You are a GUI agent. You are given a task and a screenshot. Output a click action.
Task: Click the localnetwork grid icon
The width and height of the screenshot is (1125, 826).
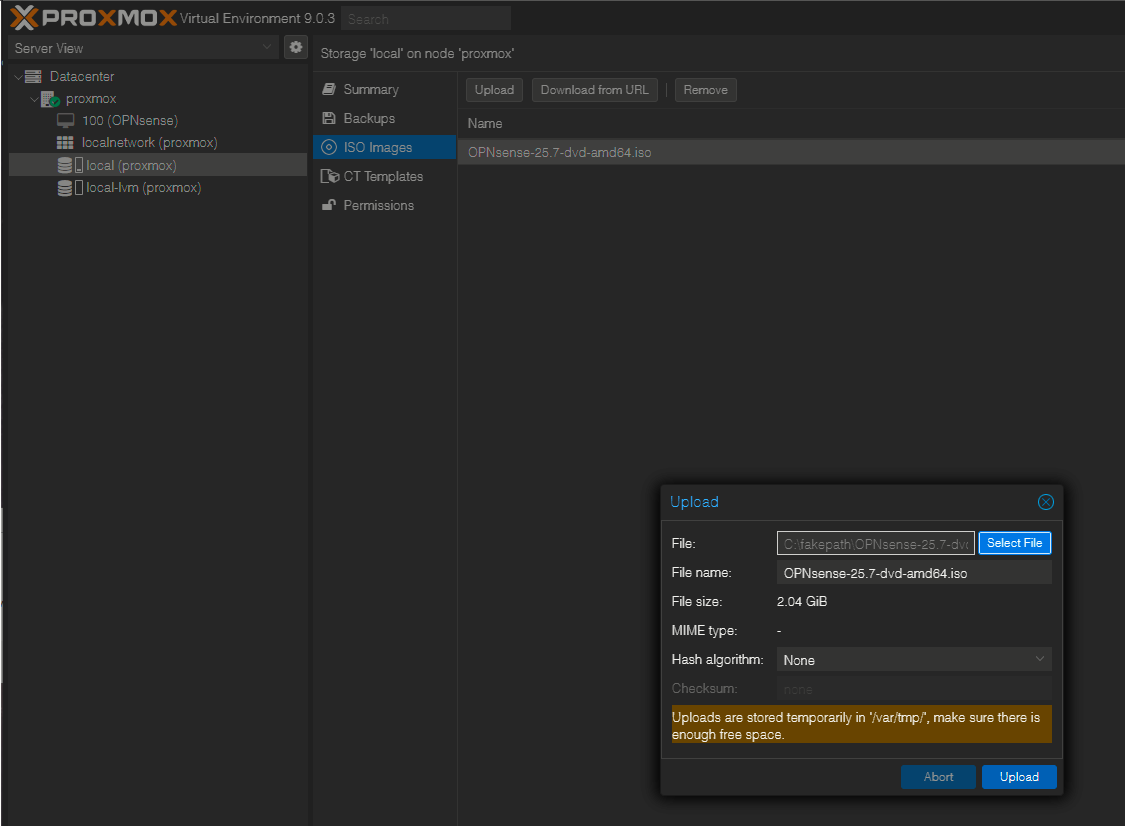click(65, 143)
